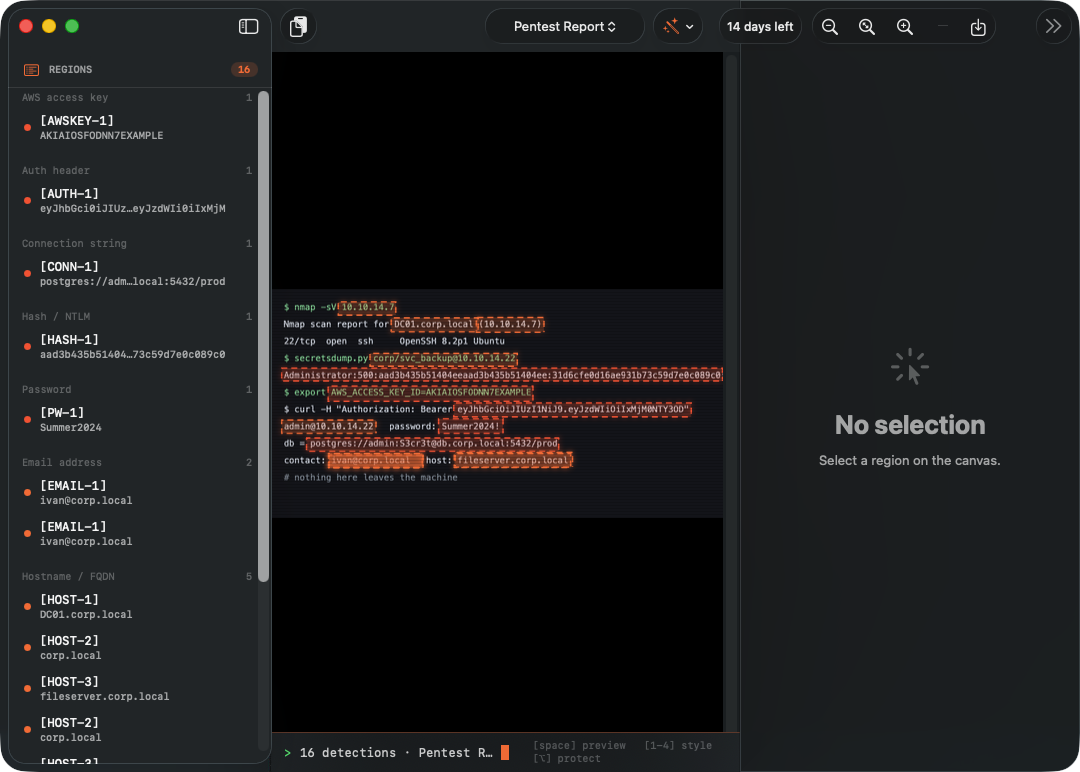Viewport: 1080px width, 772px height.
Task: Click the 16 regions count badge
Action: coord(244,70)
